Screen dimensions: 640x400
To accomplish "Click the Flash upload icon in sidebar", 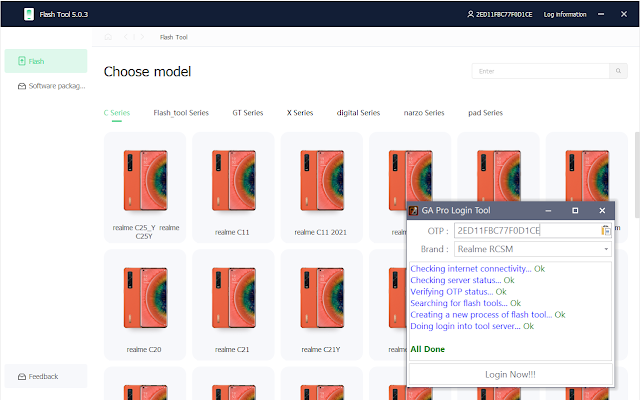I will [22, 61].
